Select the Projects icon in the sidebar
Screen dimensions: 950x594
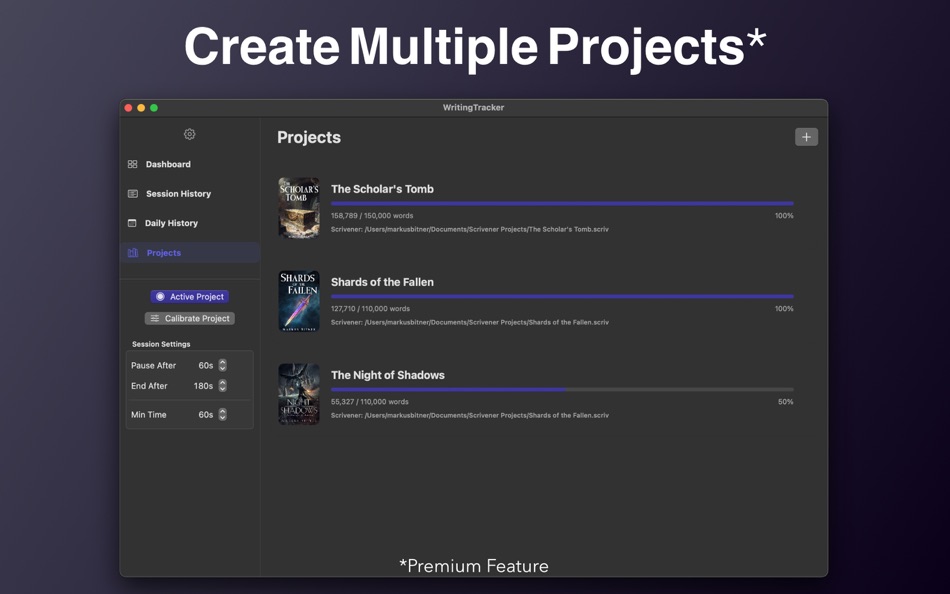tap(133, 252)
